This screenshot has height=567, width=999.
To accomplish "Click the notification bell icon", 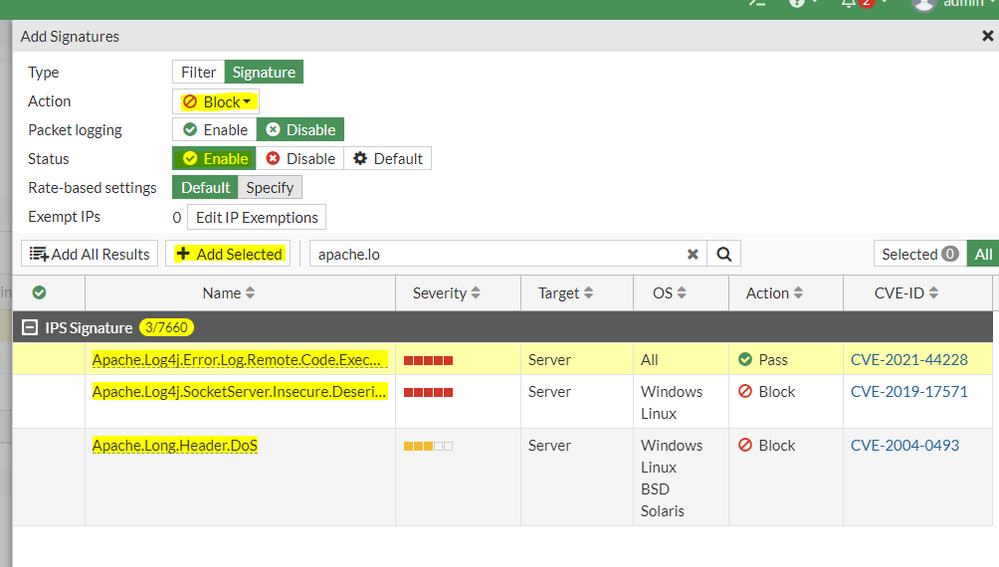I will [849, 3].
